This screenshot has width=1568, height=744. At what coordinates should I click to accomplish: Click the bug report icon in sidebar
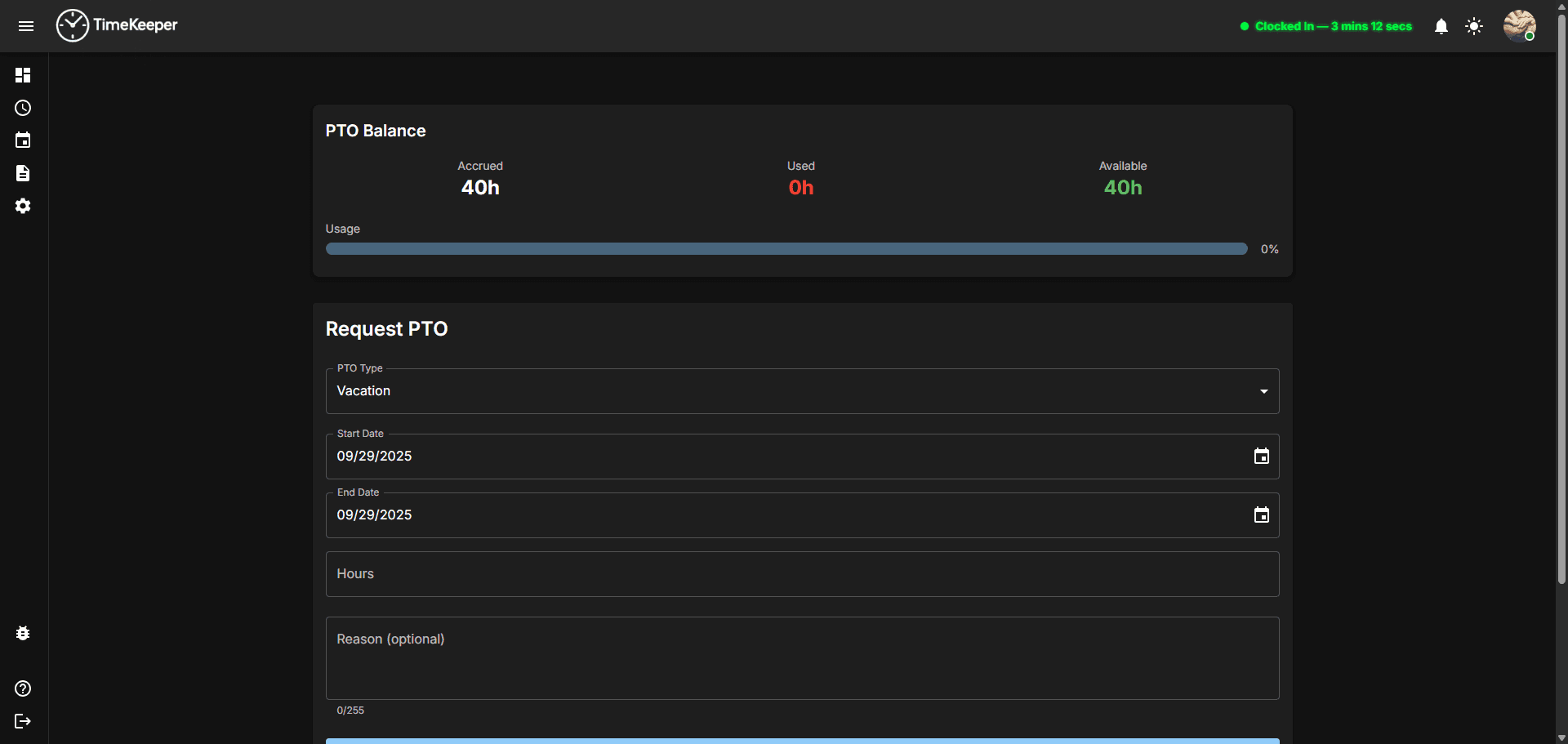pyautogui.click(x=23, y=633)
